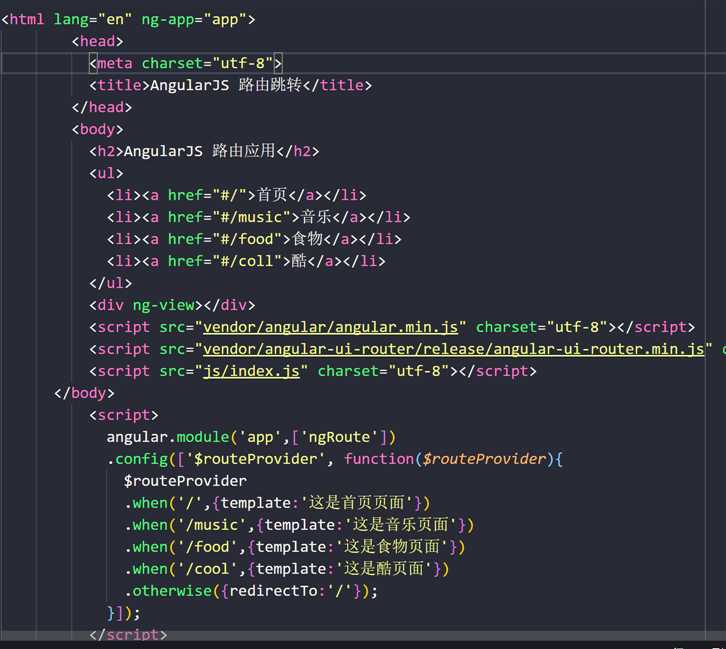726x649 pixels.
Task: Open the angular-ui-router.min.js path link
Action: tap(454, 349)
